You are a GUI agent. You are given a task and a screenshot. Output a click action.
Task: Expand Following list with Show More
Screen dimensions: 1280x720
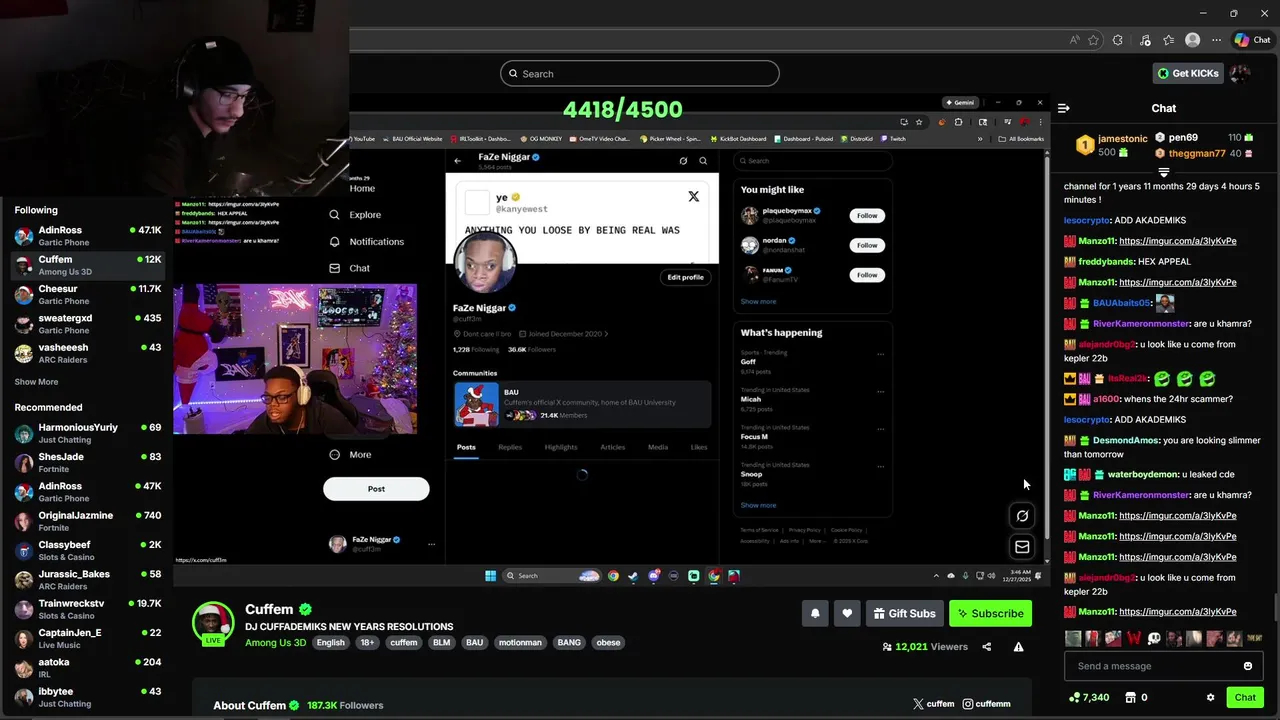36,382
